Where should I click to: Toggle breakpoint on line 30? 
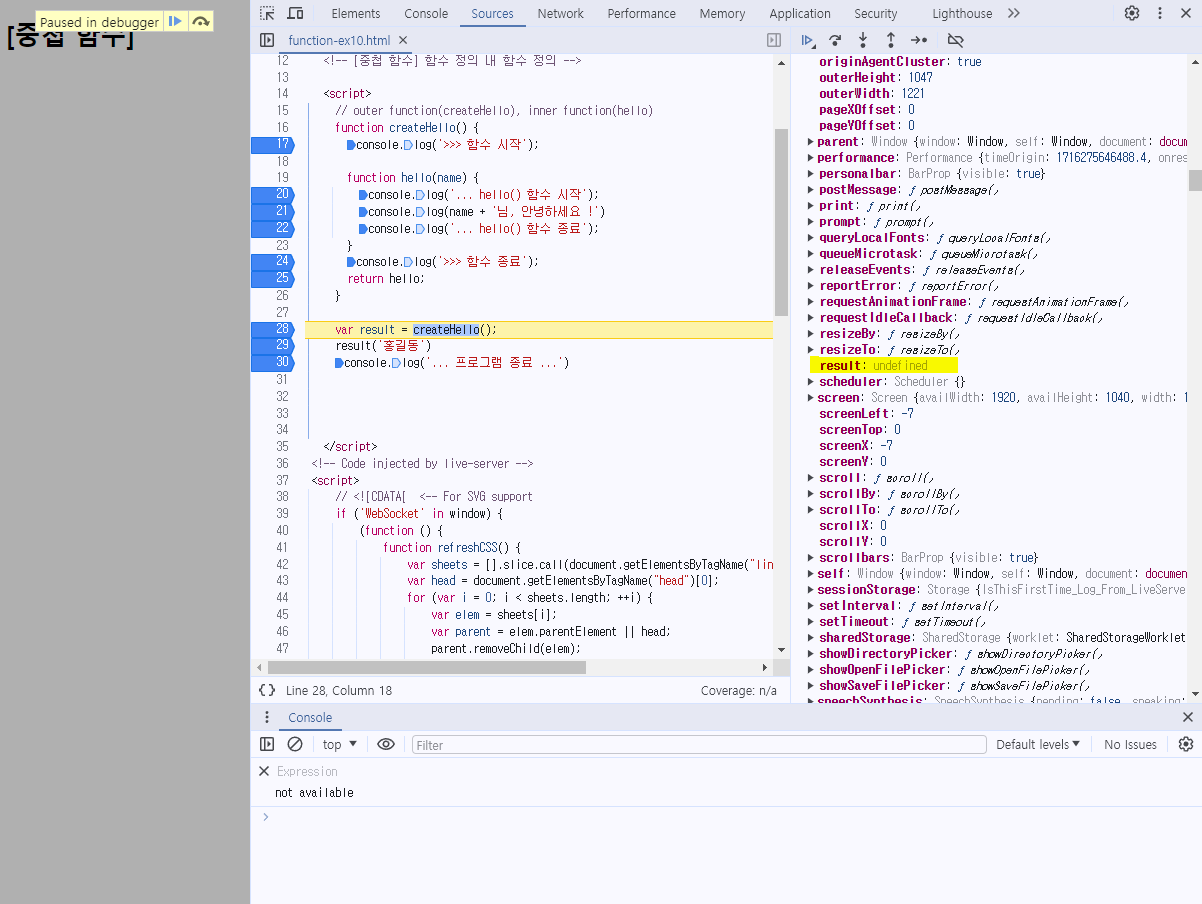[273, 362]
